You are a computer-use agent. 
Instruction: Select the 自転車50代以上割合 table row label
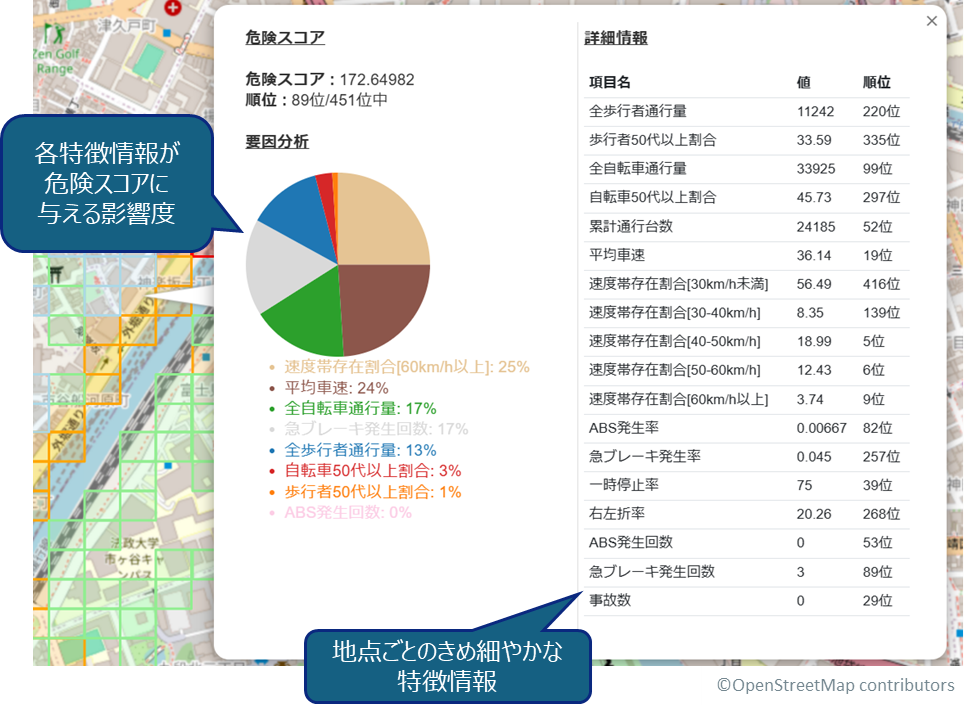[652, 197]
